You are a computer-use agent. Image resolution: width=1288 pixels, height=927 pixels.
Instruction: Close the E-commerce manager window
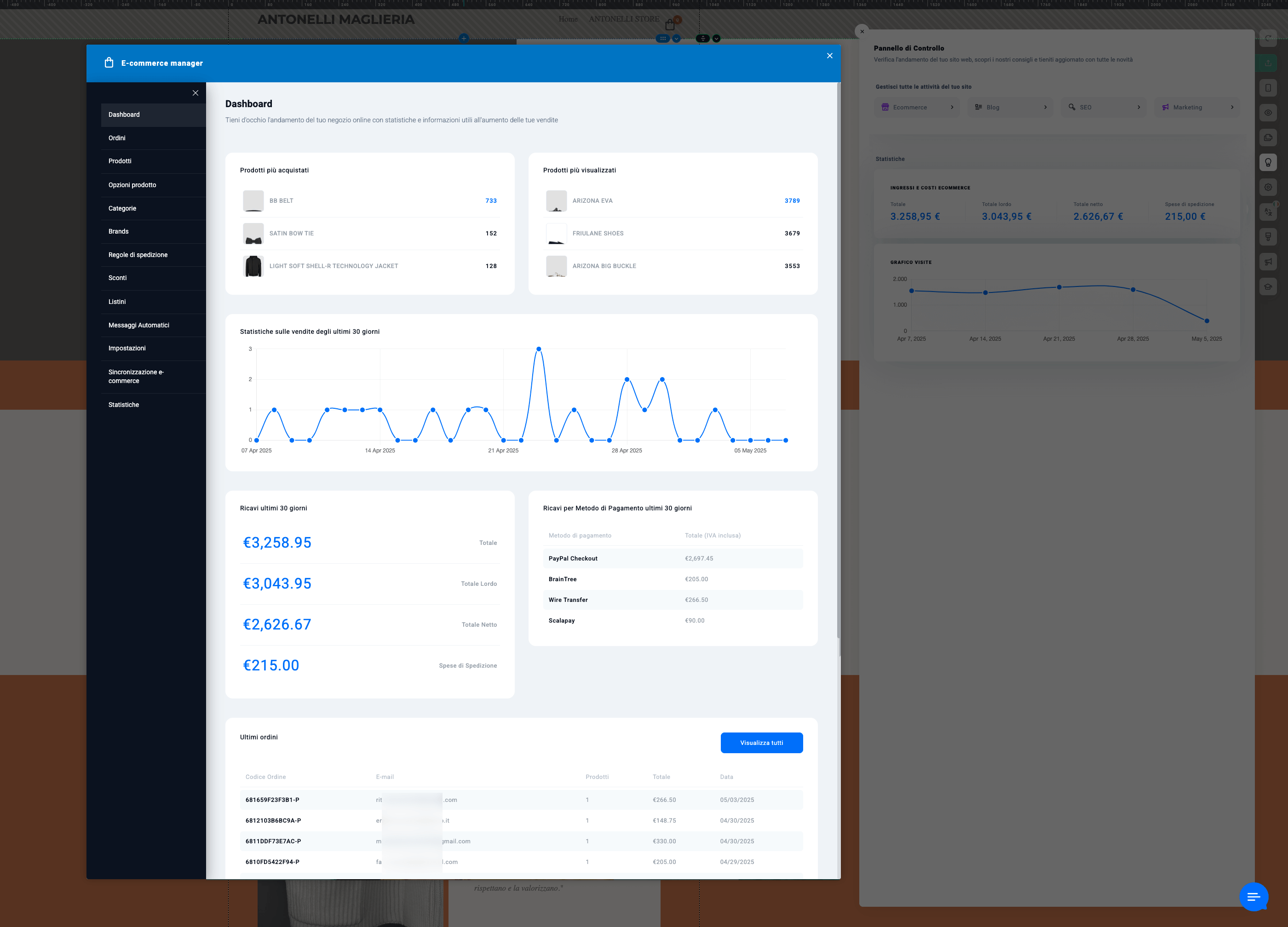coord(830,56)
